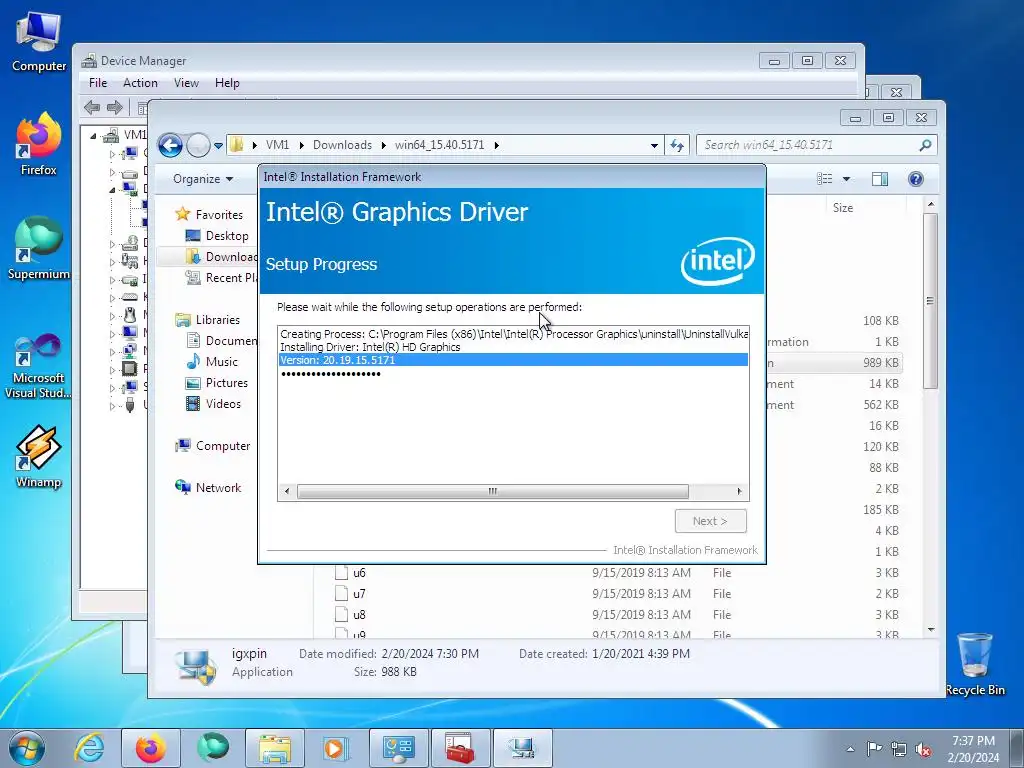The height and width of the screenshot is (768, 1024).
Task: Change the view with the view icon
Action: 825,179
